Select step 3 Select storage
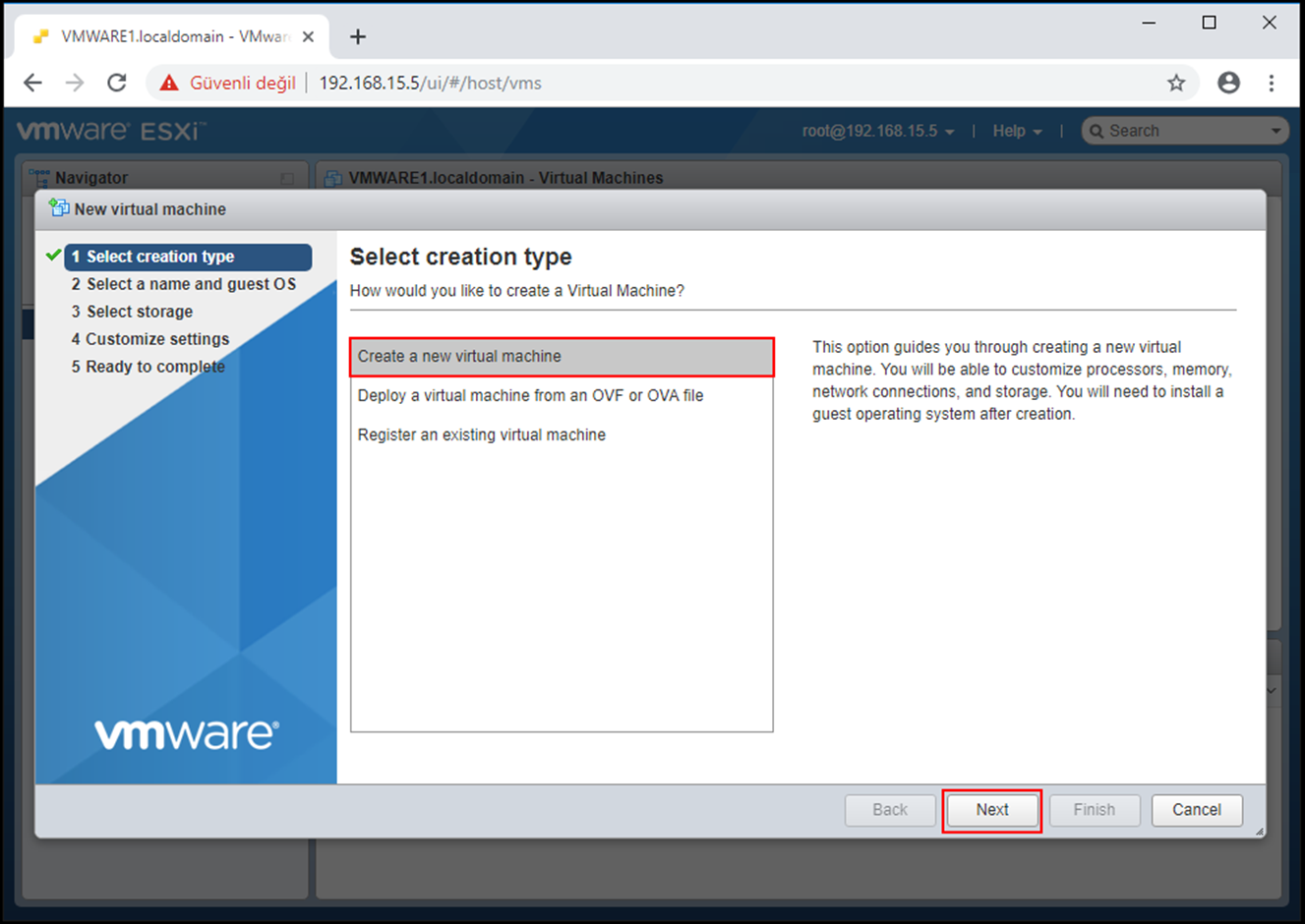This screenshot has height=924, width=1305. (x=132, y=312)
